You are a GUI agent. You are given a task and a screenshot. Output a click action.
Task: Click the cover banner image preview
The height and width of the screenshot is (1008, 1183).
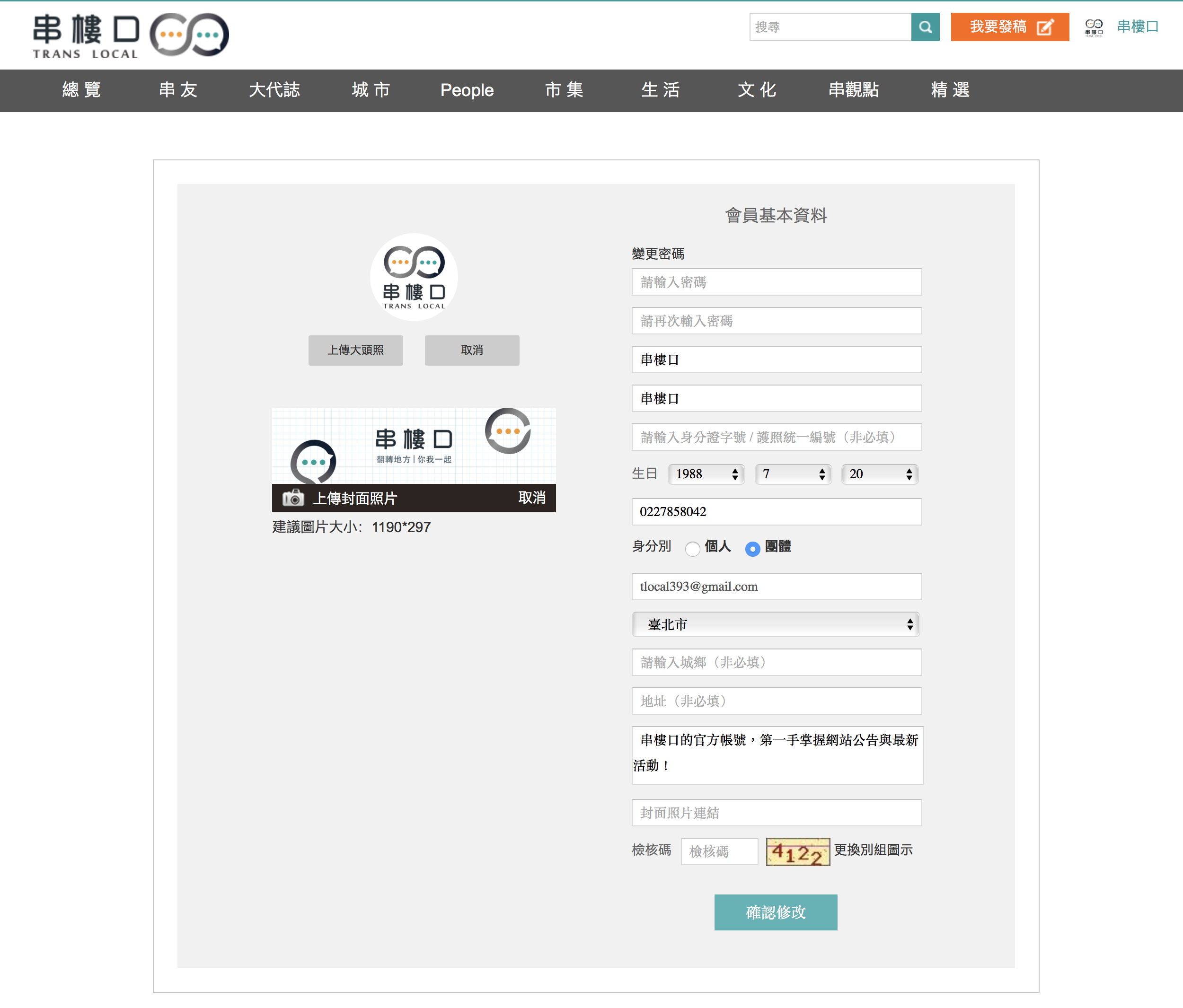coord(414,446)
